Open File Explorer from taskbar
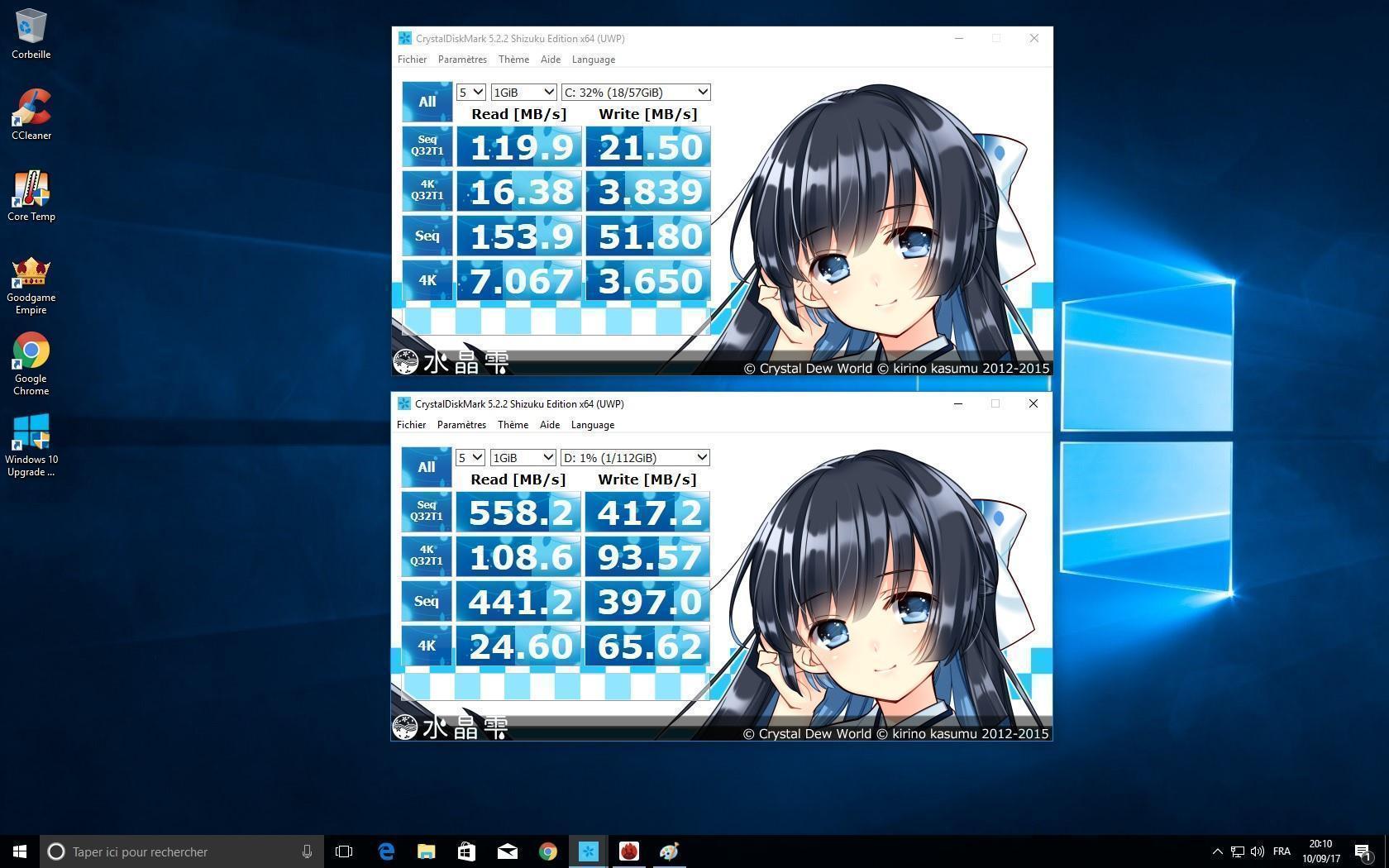The width and height of the screenshot is (1389, 868). [x=426, y=851]
